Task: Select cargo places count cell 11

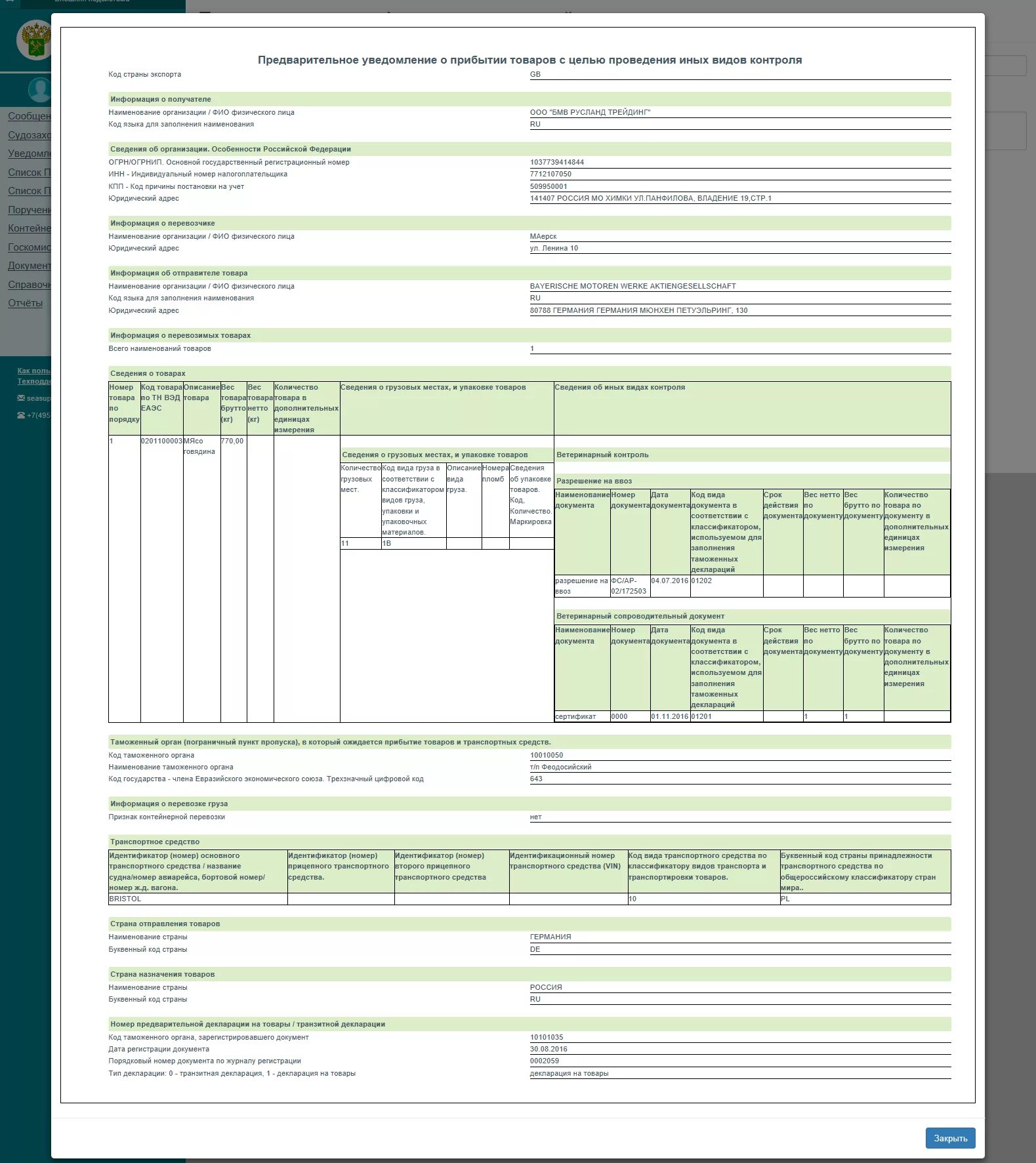Action: click(360, 543)
